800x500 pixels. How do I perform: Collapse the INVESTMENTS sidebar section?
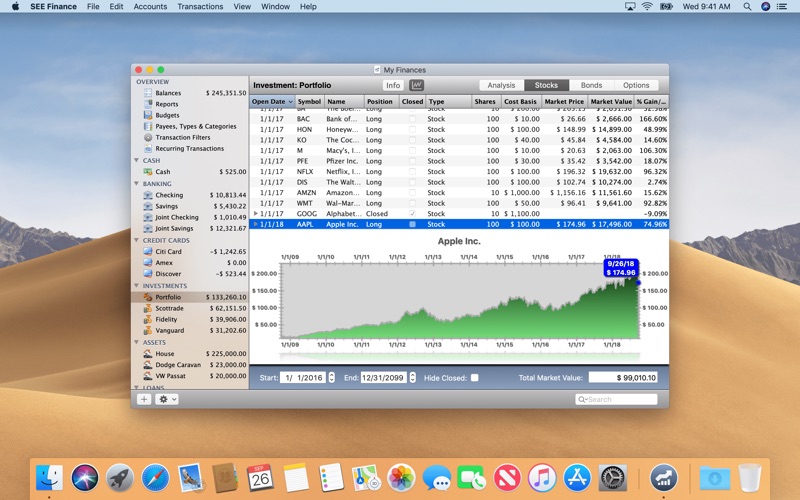[136, 286]
